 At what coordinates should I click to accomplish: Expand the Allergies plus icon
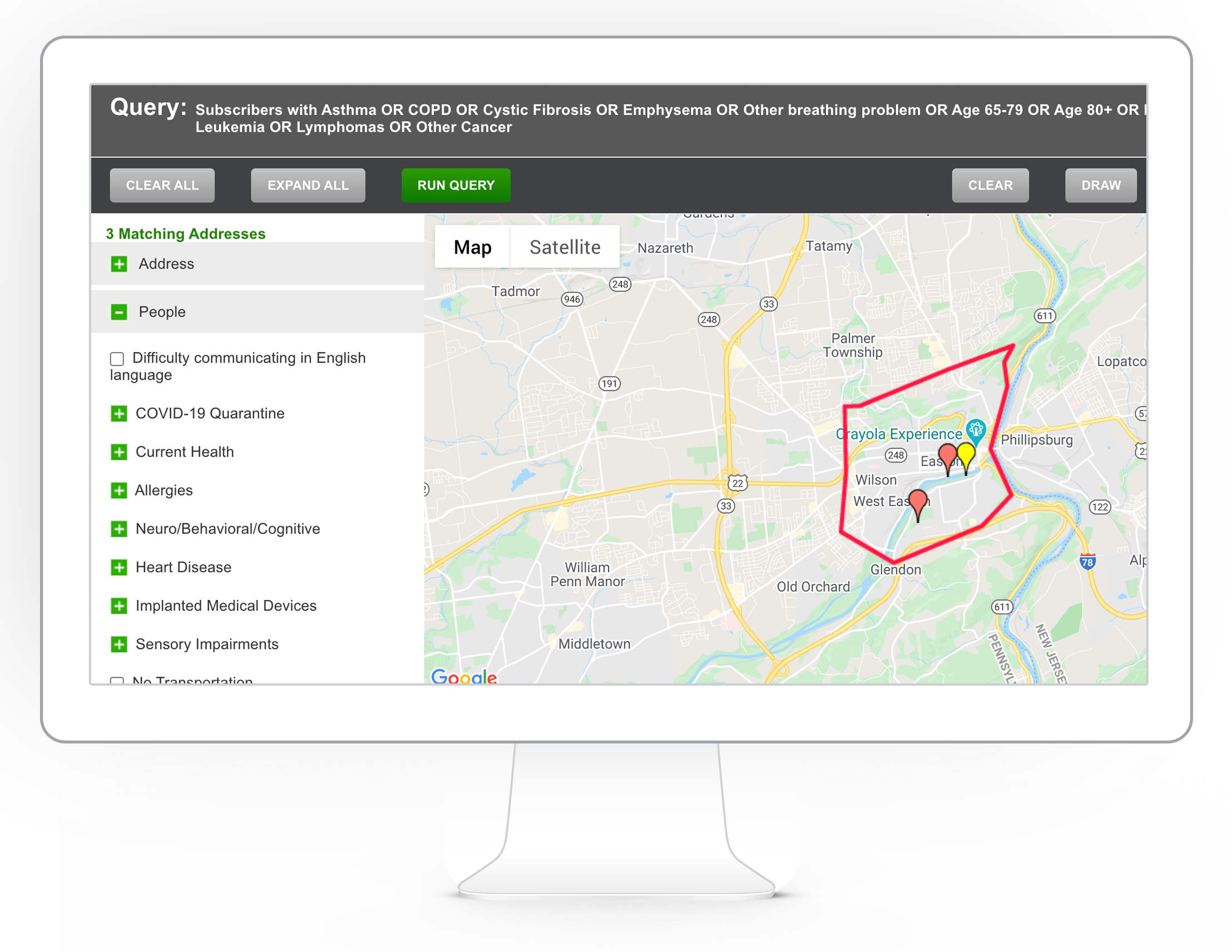click(119, 490)
